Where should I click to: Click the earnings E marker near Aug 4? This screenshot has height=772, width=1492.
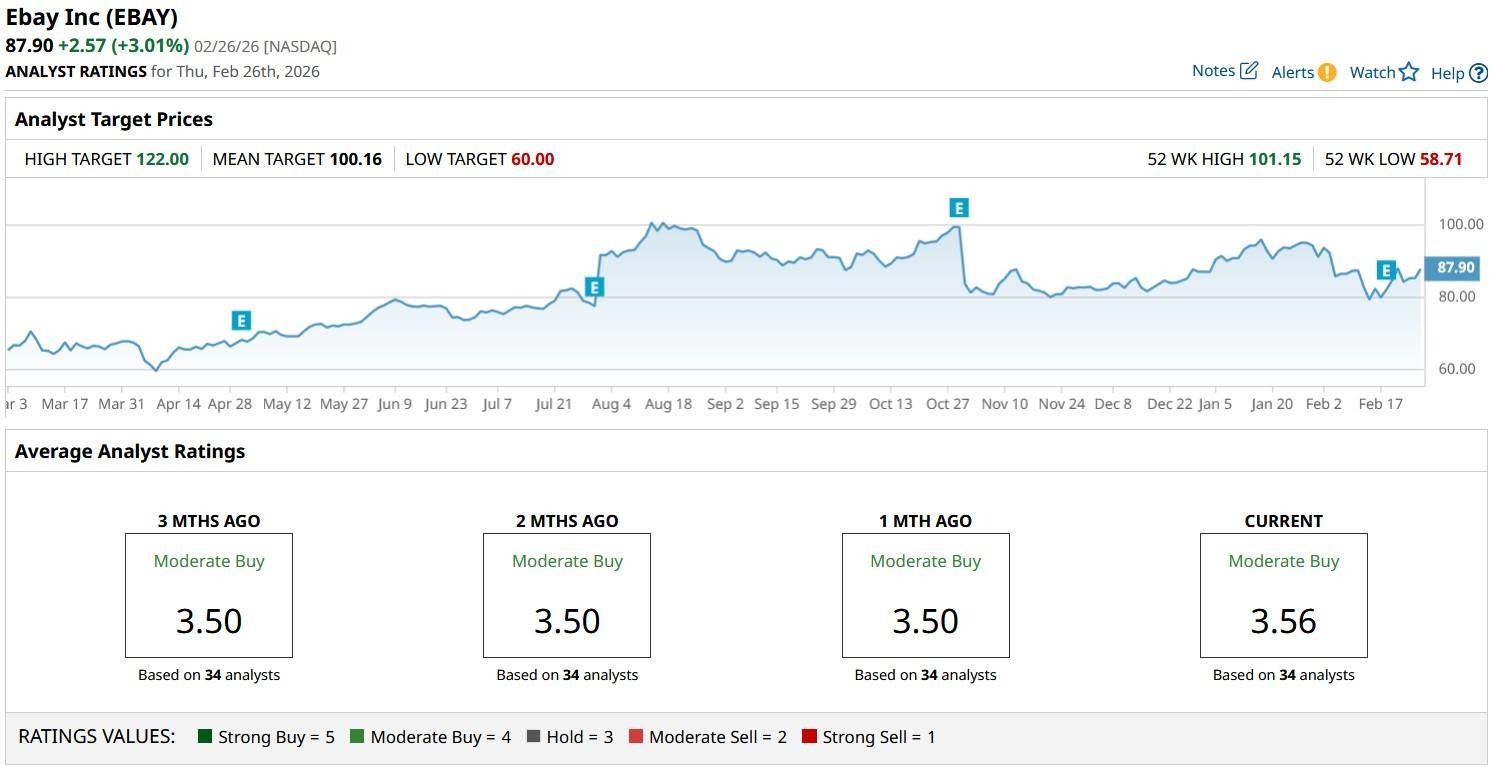(594, 288)
